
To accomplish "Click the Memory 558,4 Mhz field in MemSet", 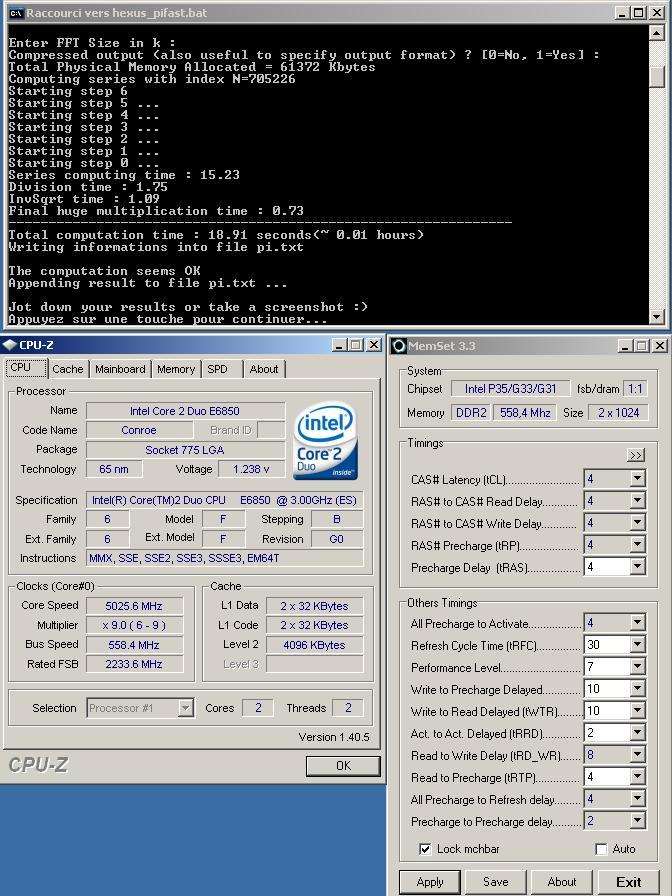I will click(525, 413).
